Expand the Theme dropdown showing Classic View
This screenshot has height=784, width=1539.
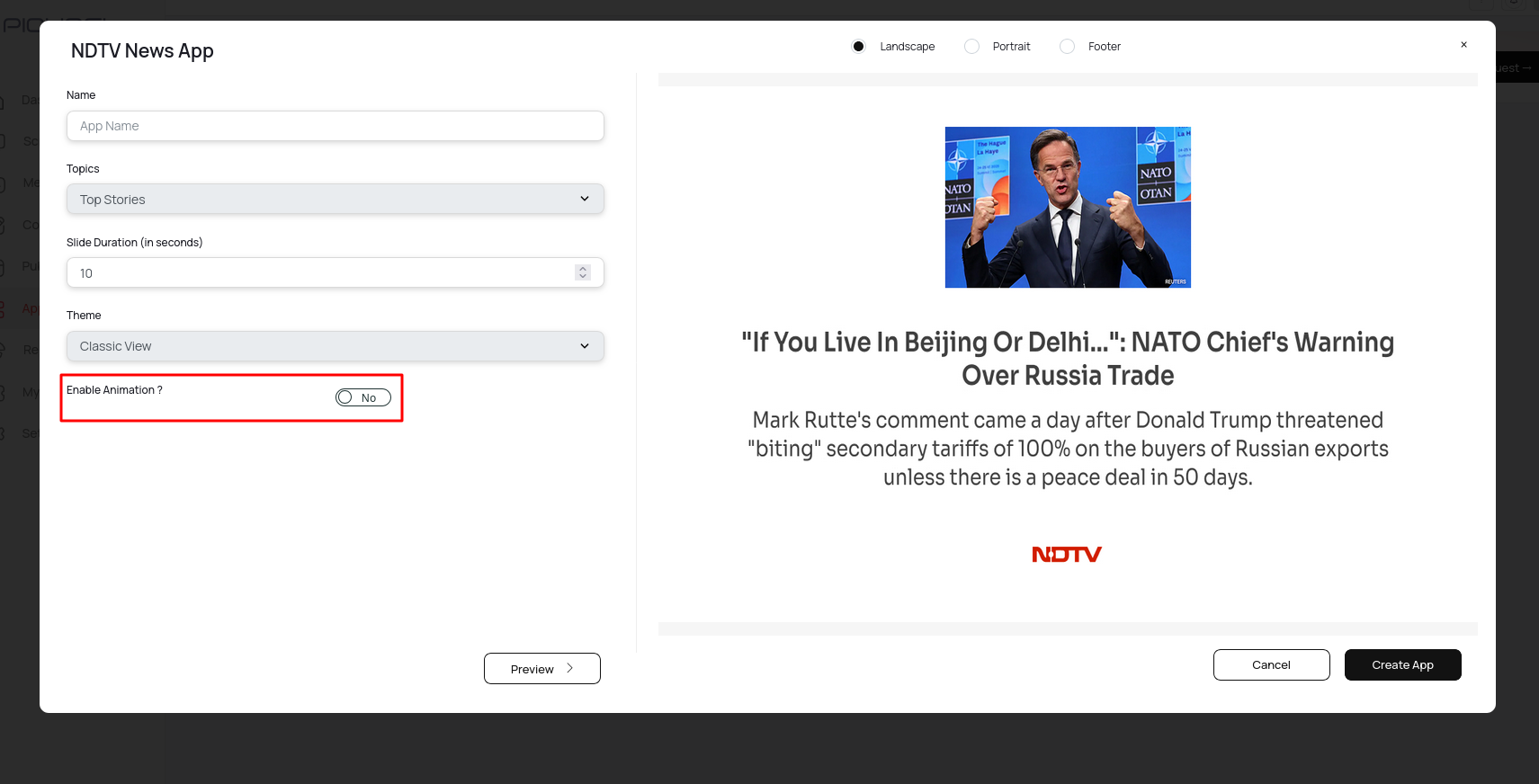pyautogui.click(x=335, y=346)
